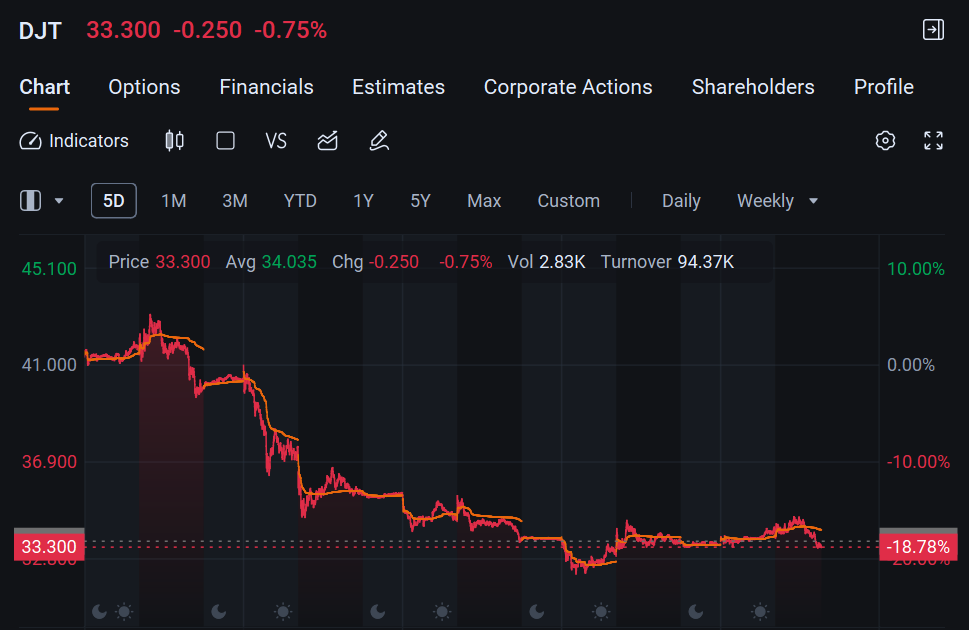Viewport: 969px width, 630px height.
Task: Click the 41.000 price axis label
Action: click(x=49, y=365)
